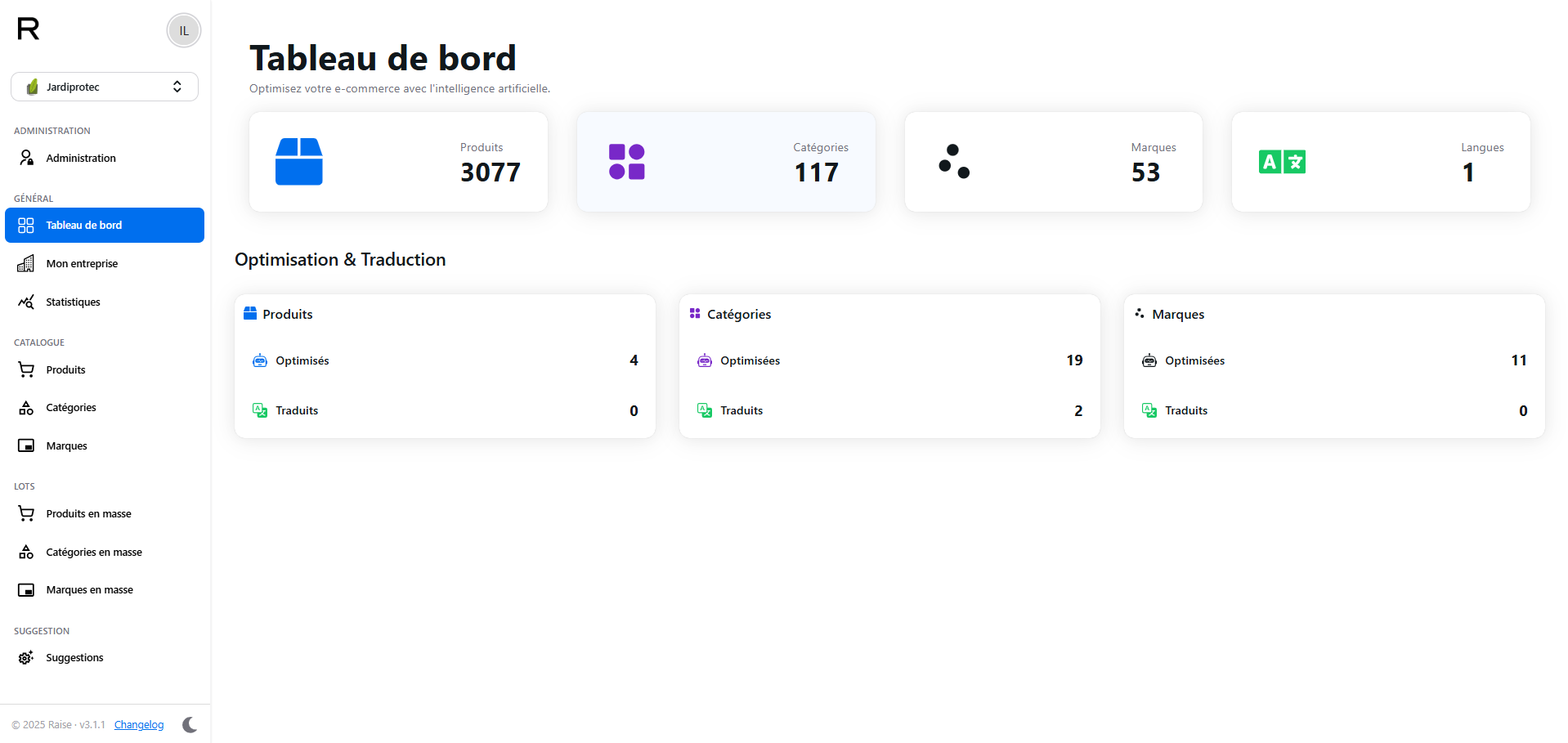
Task: Click the Produits 3077 stat card
Action: coord(398,162)
